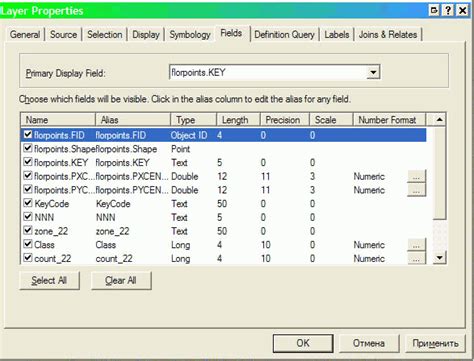Open the Symbology tab
474x361 pixels.
pyautogui.click(x=190, y=34)
